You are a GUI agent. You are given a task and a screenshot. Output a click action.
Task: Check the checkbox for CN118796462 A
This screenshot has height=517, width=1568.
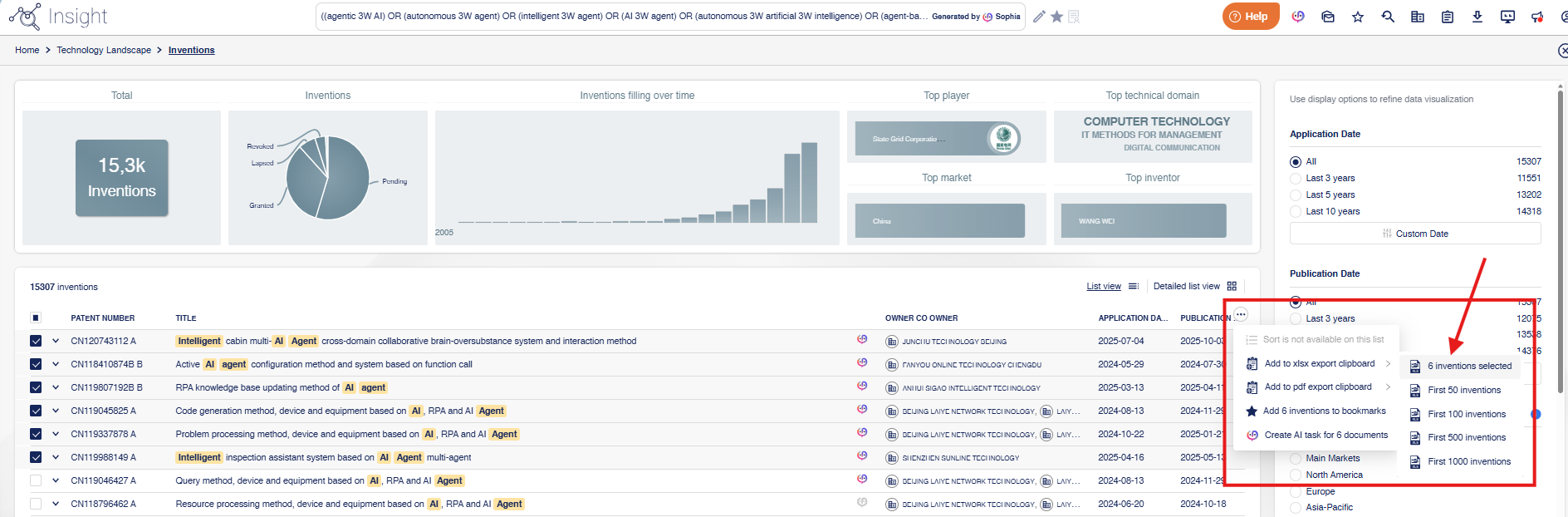pyautogui.click(x=36, y=504)
